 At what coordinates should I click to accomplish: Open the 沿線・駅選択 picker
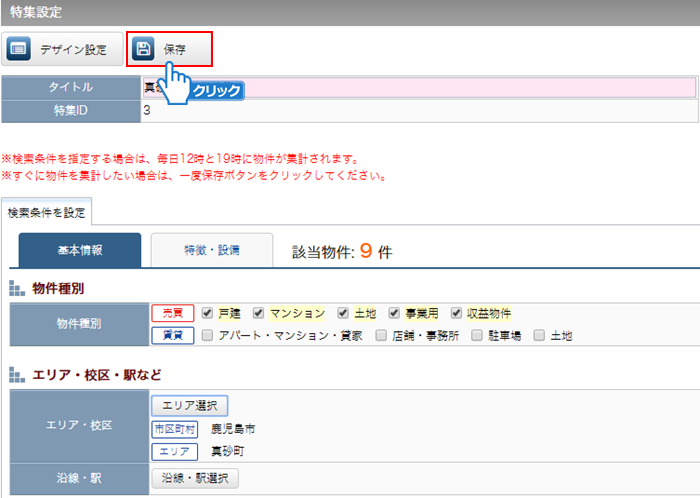click(x=195, y=478)
